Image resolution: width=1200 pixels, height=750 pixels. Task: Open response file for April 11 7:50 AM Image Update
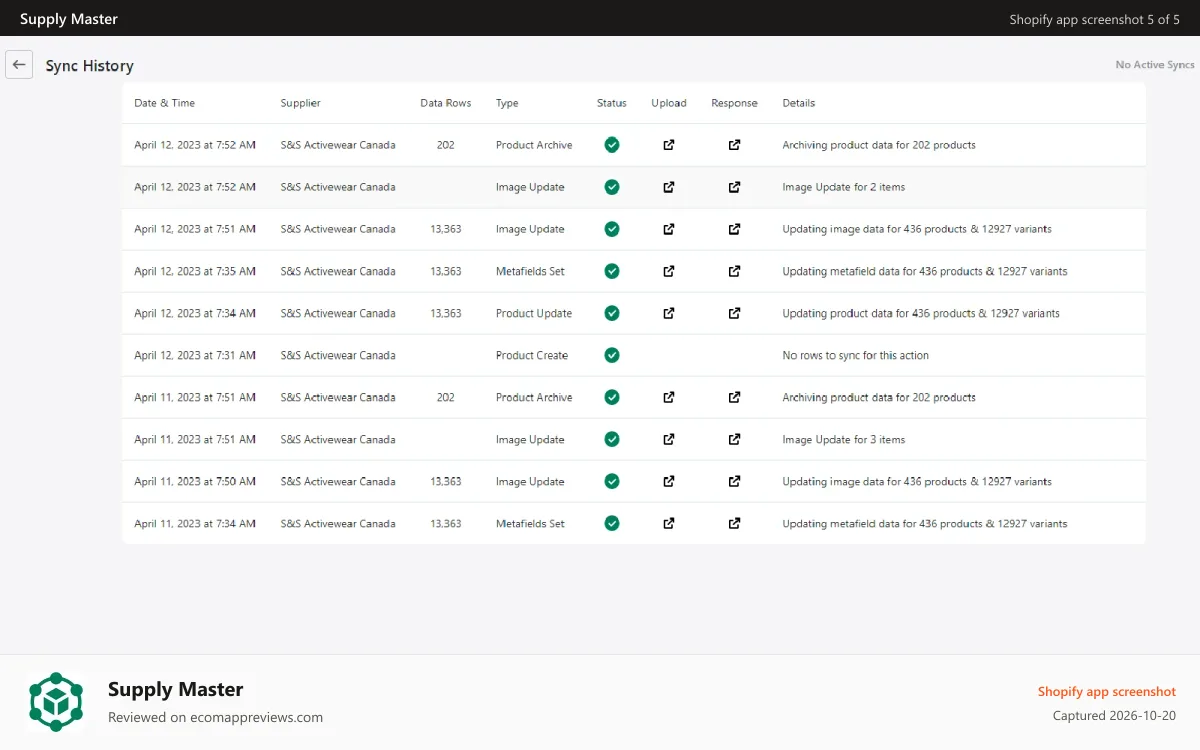point(734,481)
